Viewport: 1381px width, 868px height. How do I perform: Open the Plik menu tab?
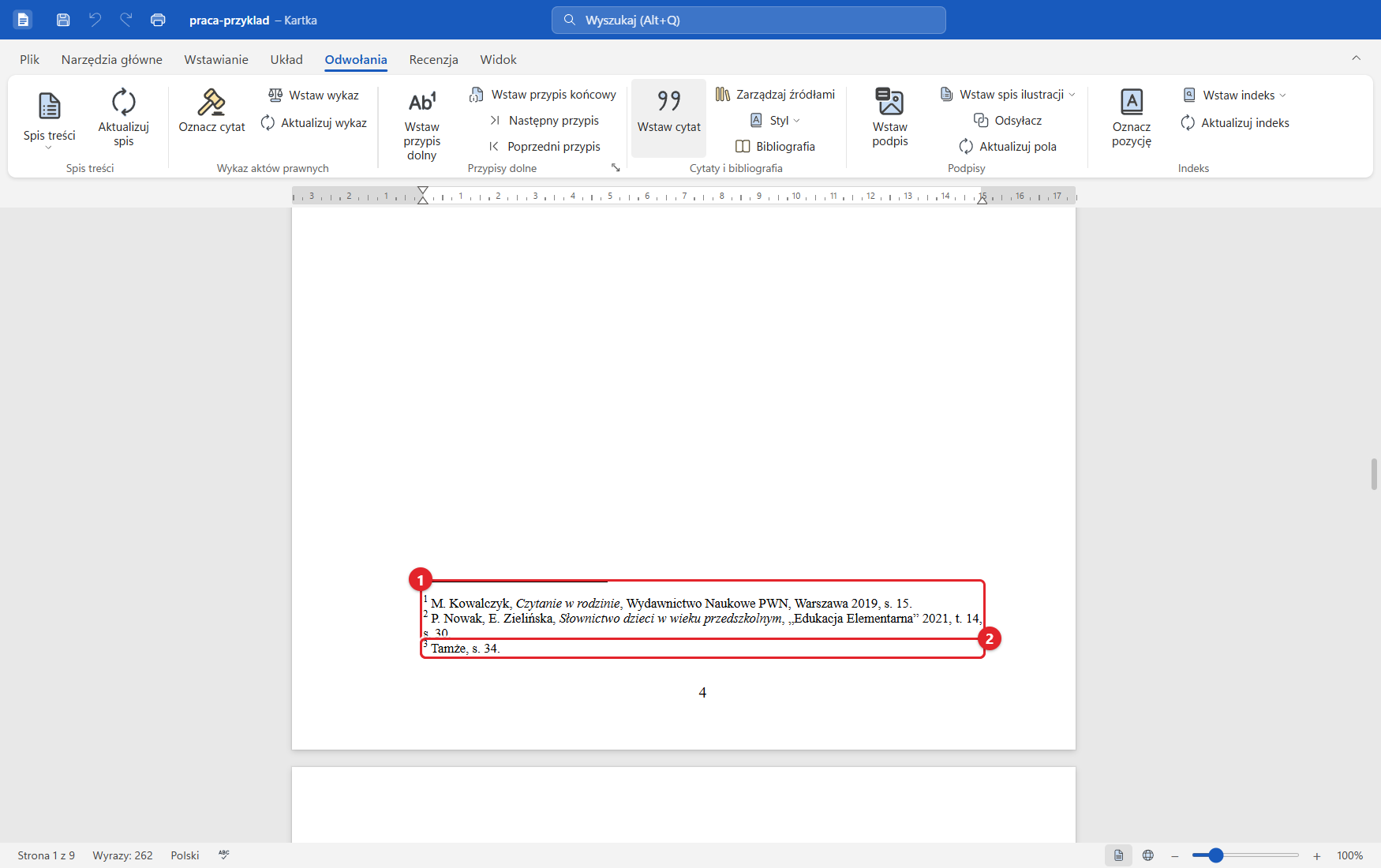(30, 59)
